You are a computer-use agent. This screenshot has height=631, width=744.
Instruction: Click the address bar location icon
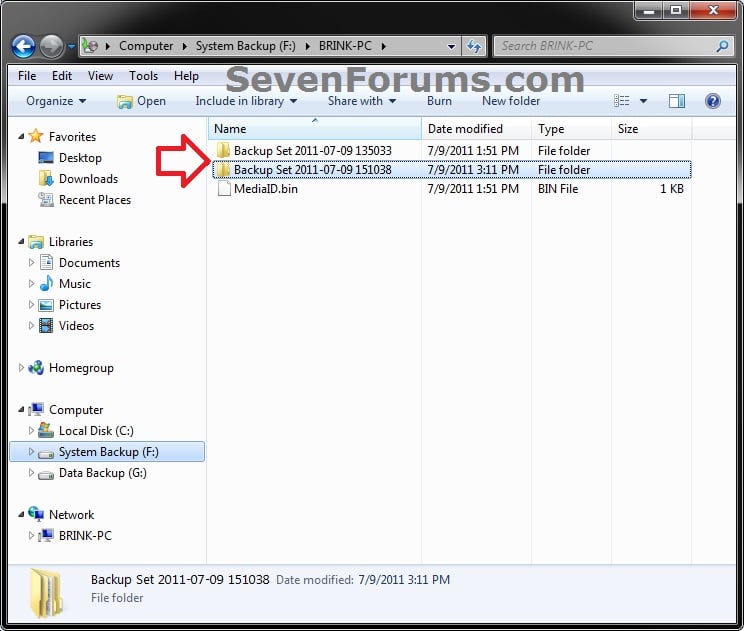(x=90, y=46)
